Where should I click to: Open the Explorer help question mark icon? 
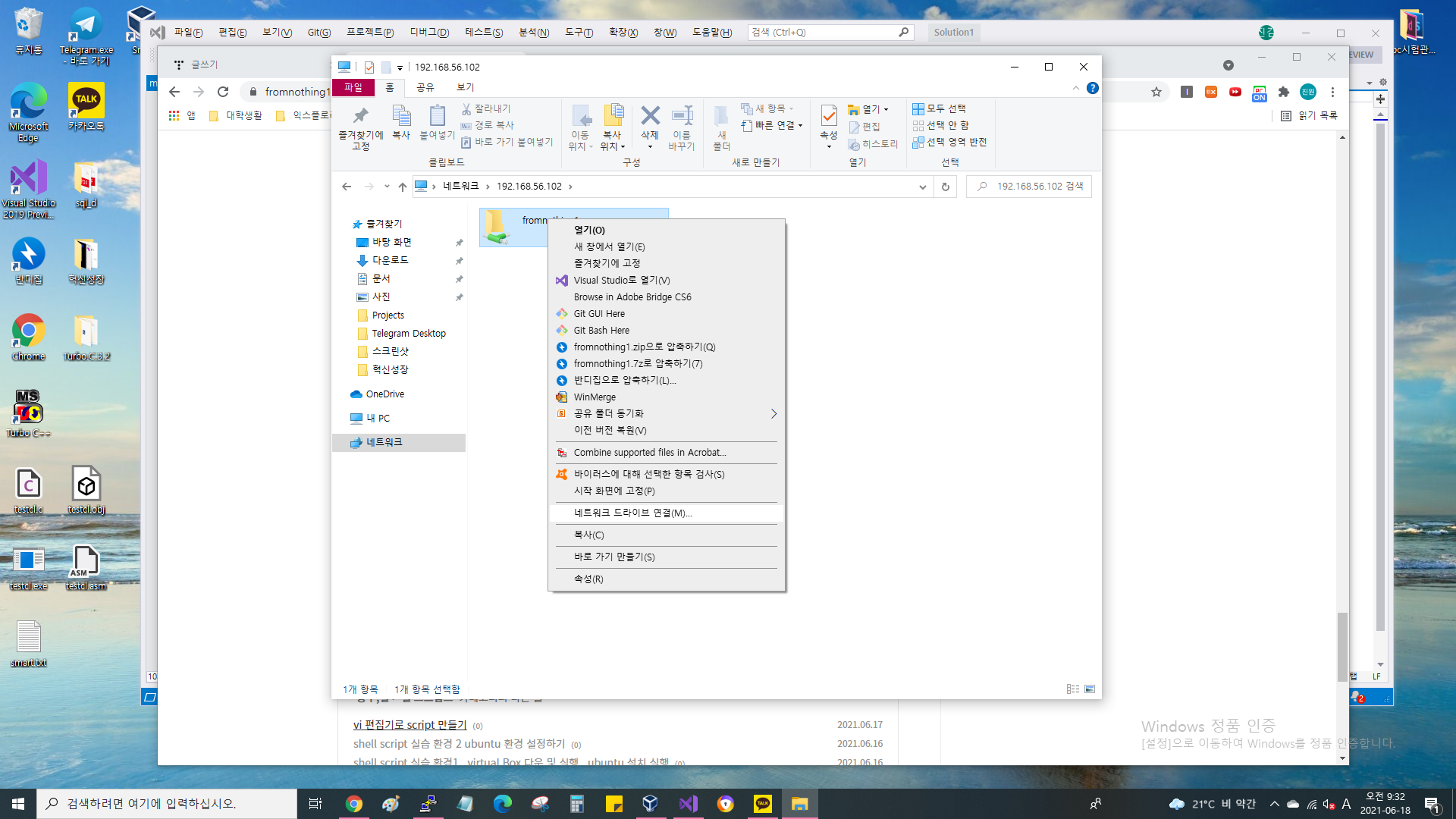pyautogui.click(x=1092, y=88)
